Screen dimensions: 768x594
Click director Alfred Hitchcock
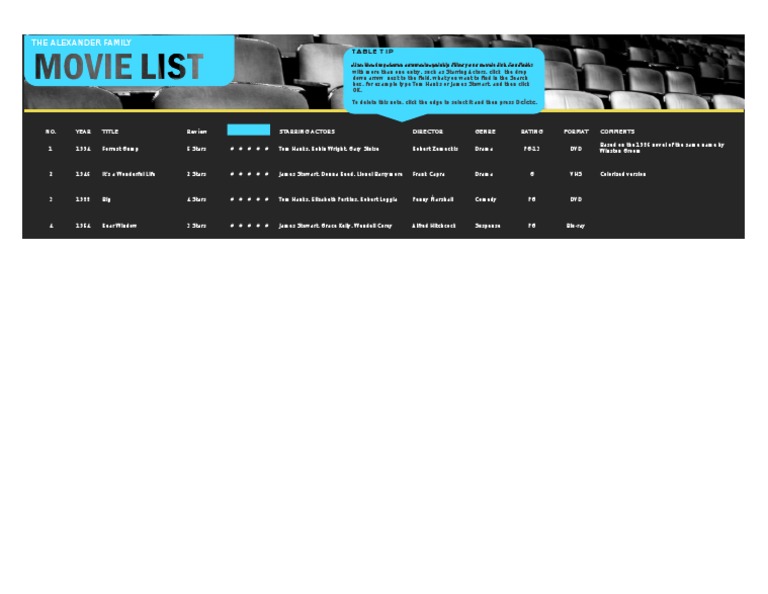434,226
